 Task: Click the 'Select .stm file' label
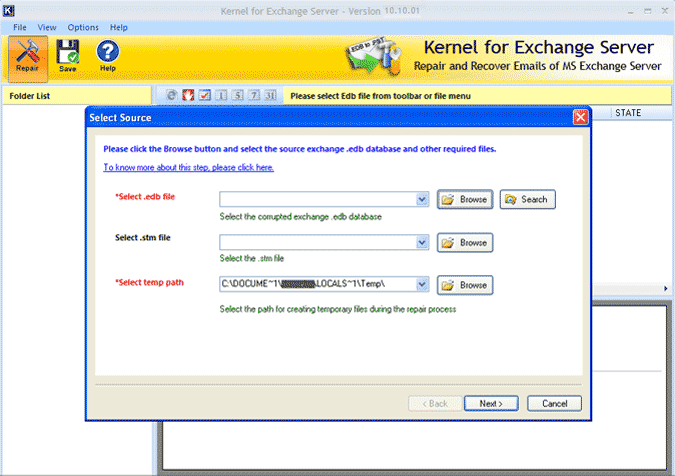(142, 238)
